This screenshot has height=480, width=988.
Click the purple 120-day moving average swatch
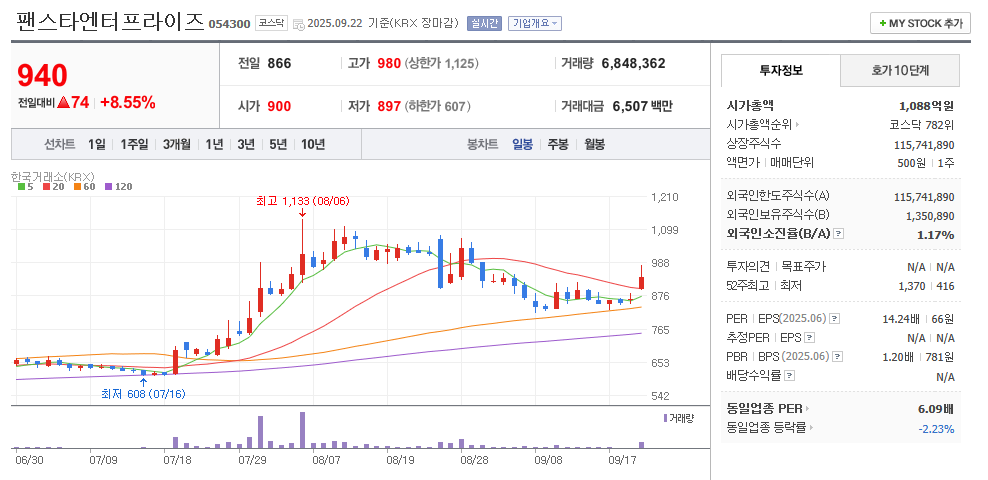(108, 186)
